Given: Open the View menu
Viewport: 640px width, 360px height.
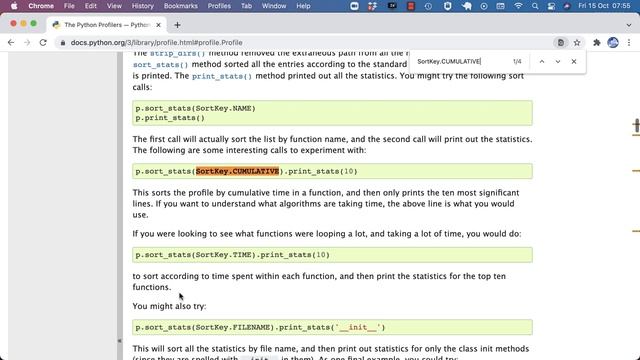Looking at the screenshot, I should coord(114,6).
